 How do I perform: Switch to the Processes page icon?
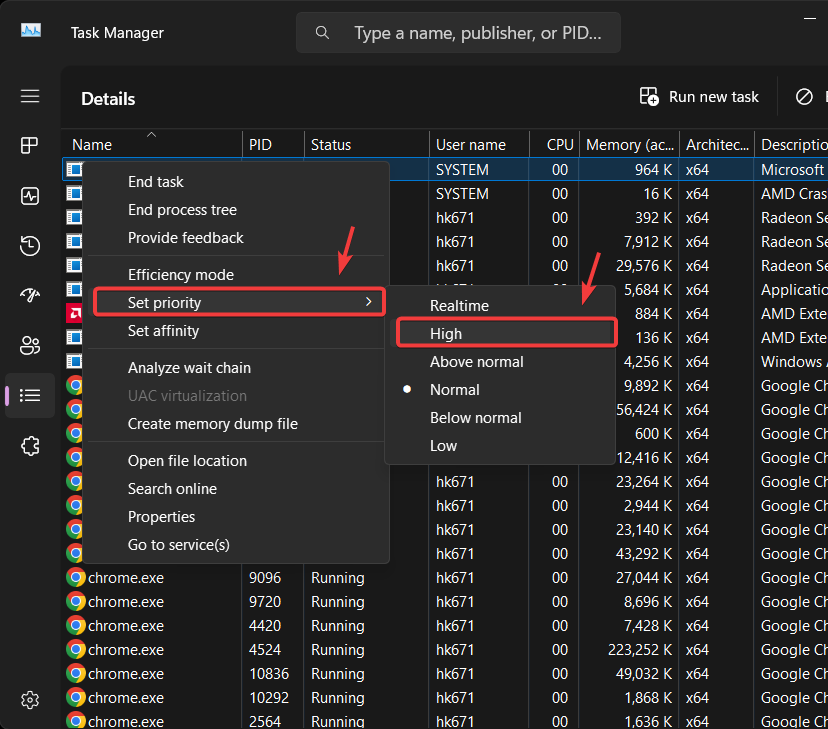click(x=30, y=146)
